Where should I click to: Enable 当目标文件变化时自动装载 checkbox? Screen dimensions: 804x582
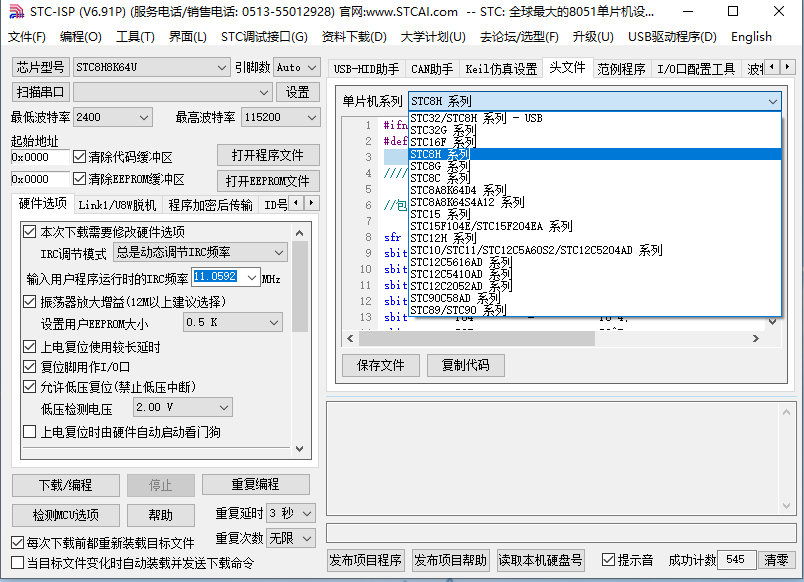tap(17, 563)
